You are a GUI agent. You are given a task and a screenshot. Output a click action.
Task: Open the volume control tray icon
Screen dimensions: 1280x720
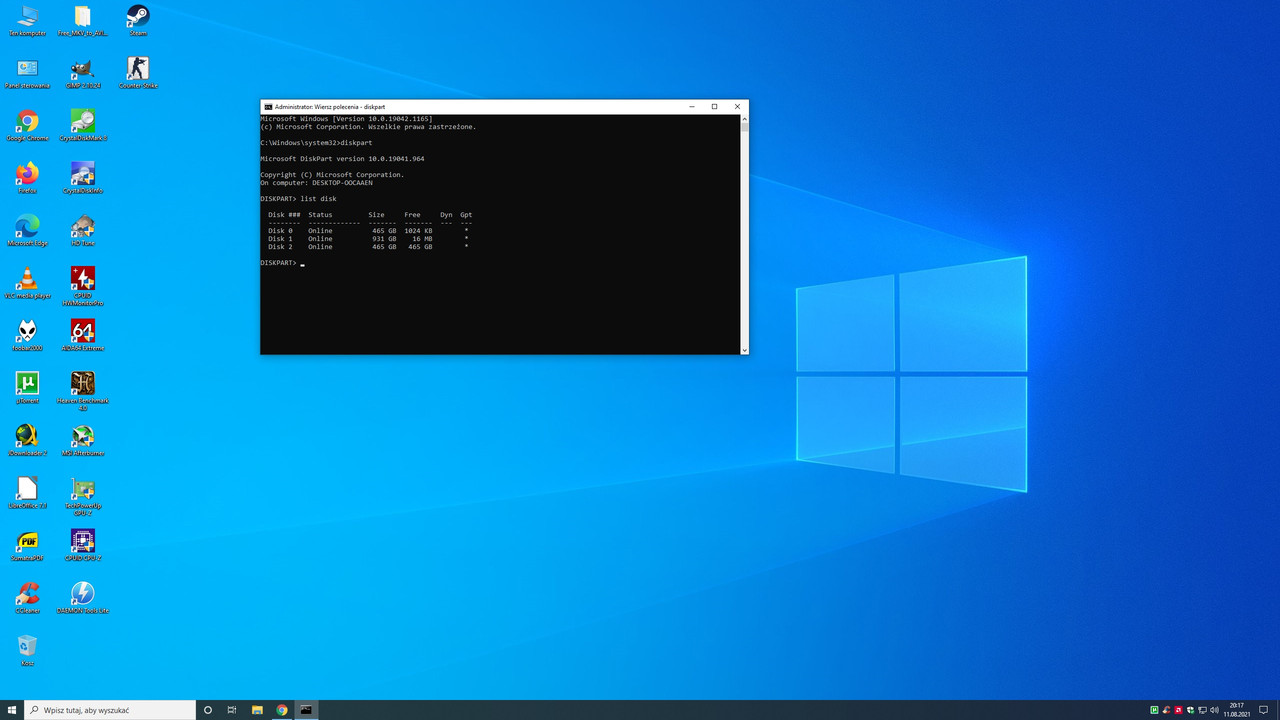1214,710
